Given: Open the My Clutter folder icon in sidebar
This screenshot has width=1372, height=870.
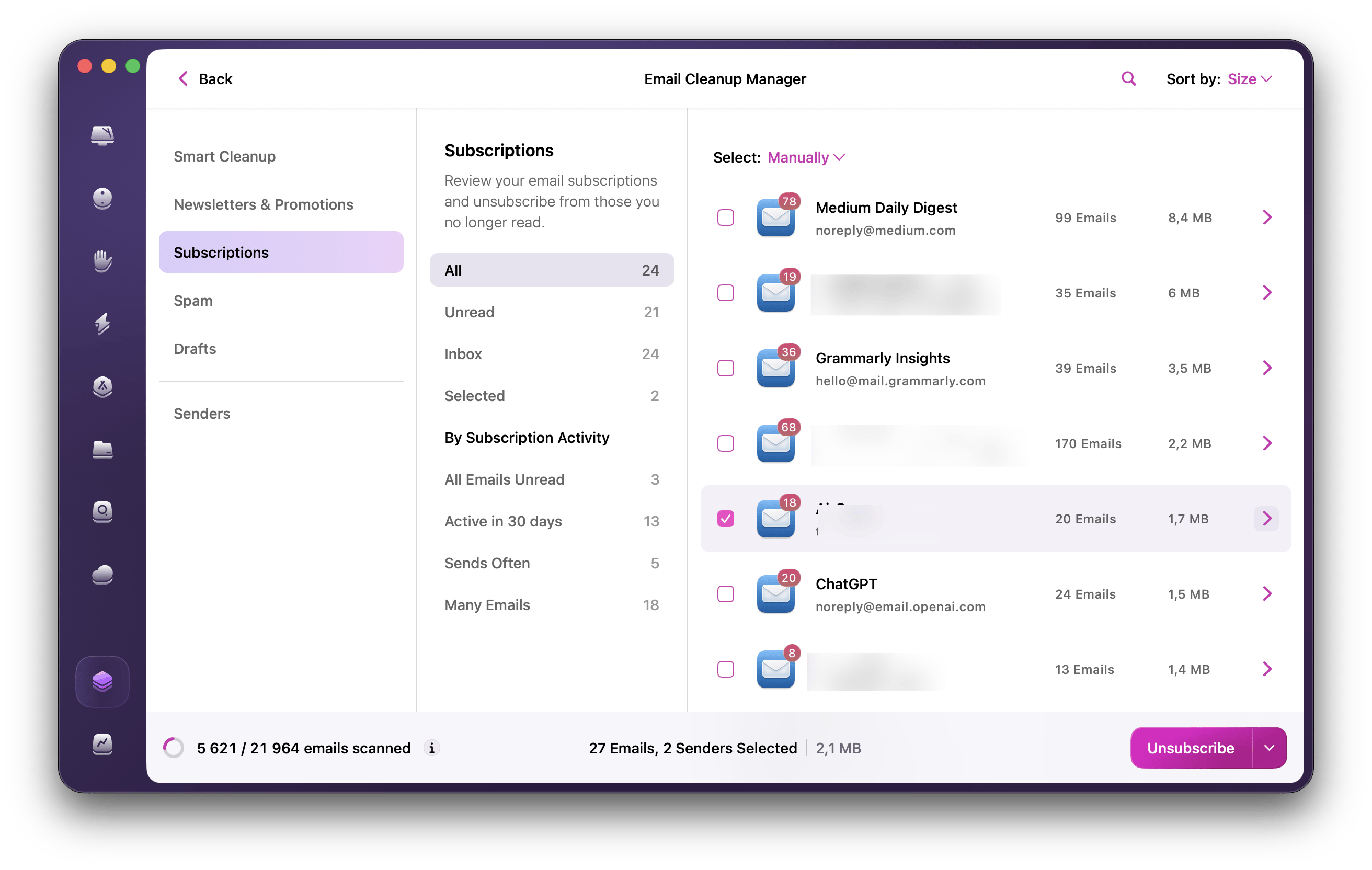Looking at the screenshot, I should 102,449.
